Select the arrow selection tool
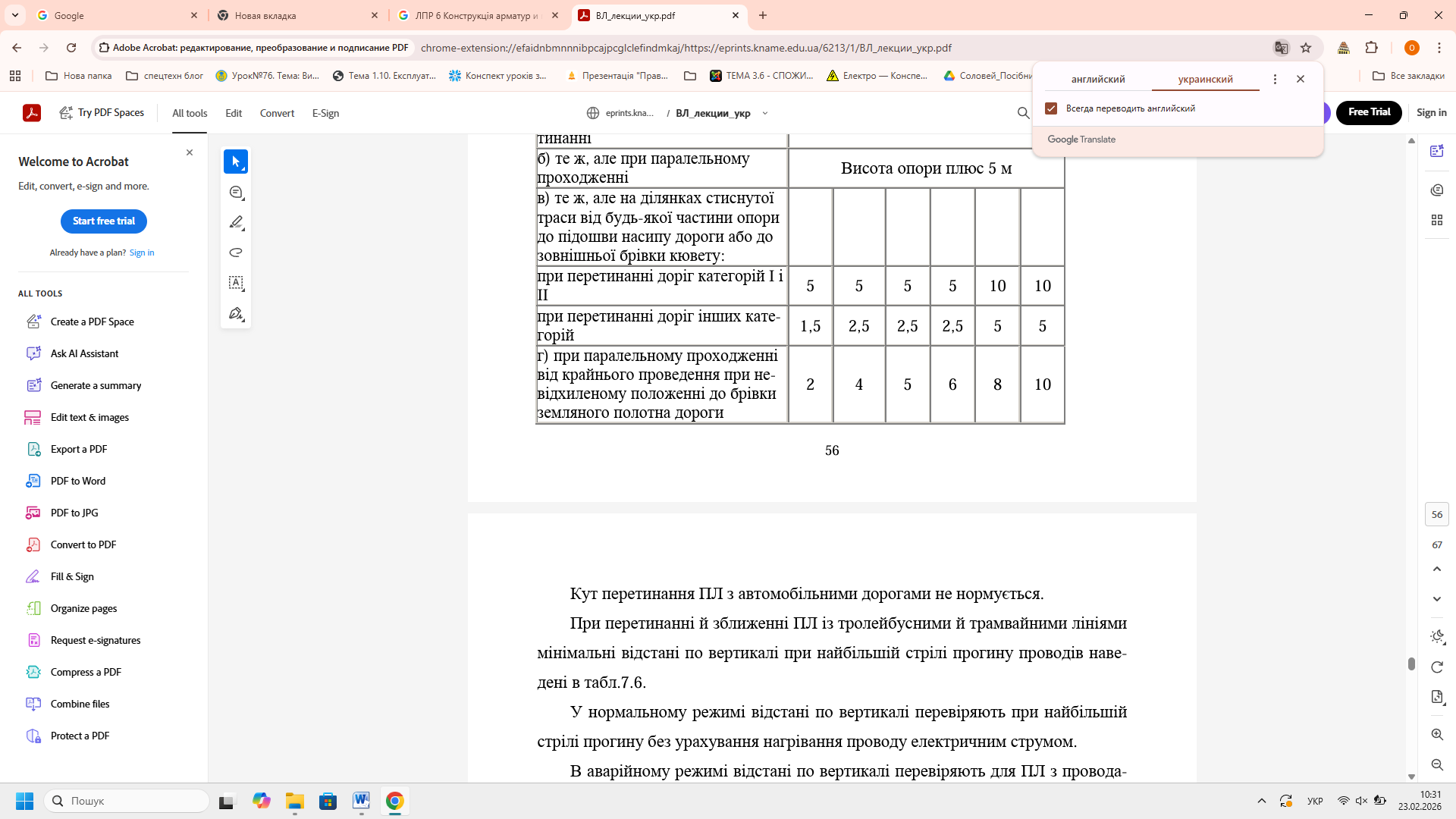The height and width of the screenshot is (819, 1456). (236, 162)
